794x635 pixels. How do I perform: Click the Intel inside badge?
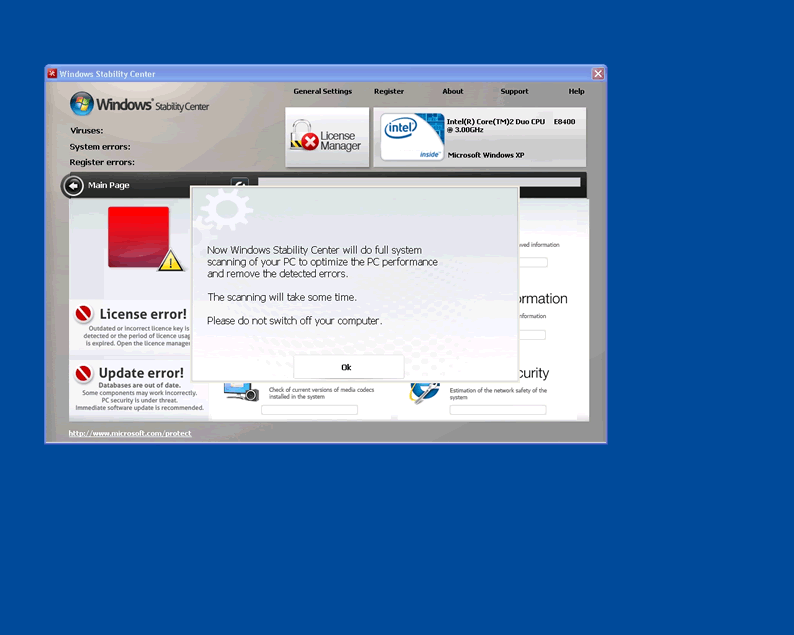click(x=412, y=137)
